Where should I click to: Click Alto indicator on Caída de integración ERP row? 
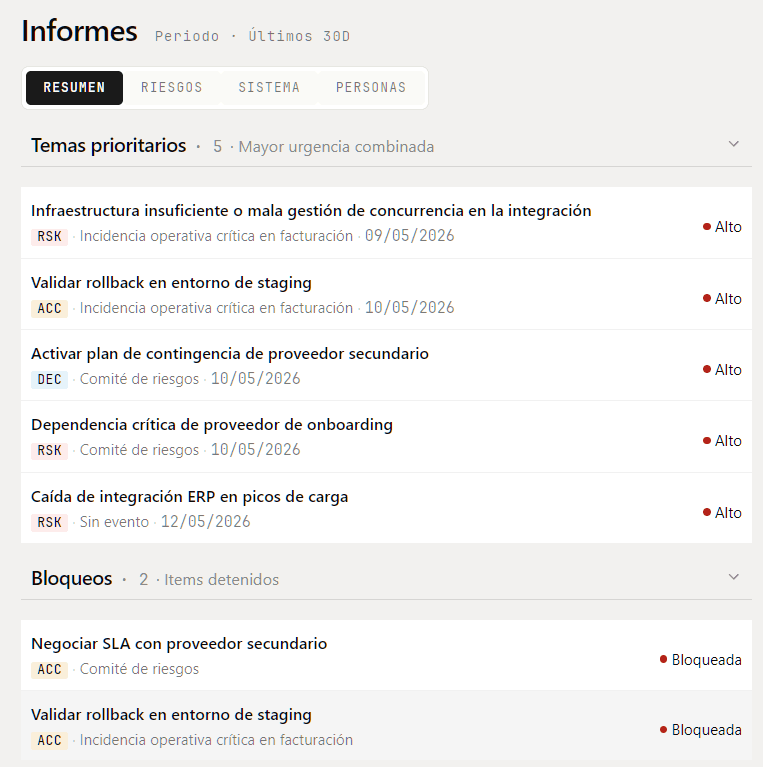click(722, 513)
